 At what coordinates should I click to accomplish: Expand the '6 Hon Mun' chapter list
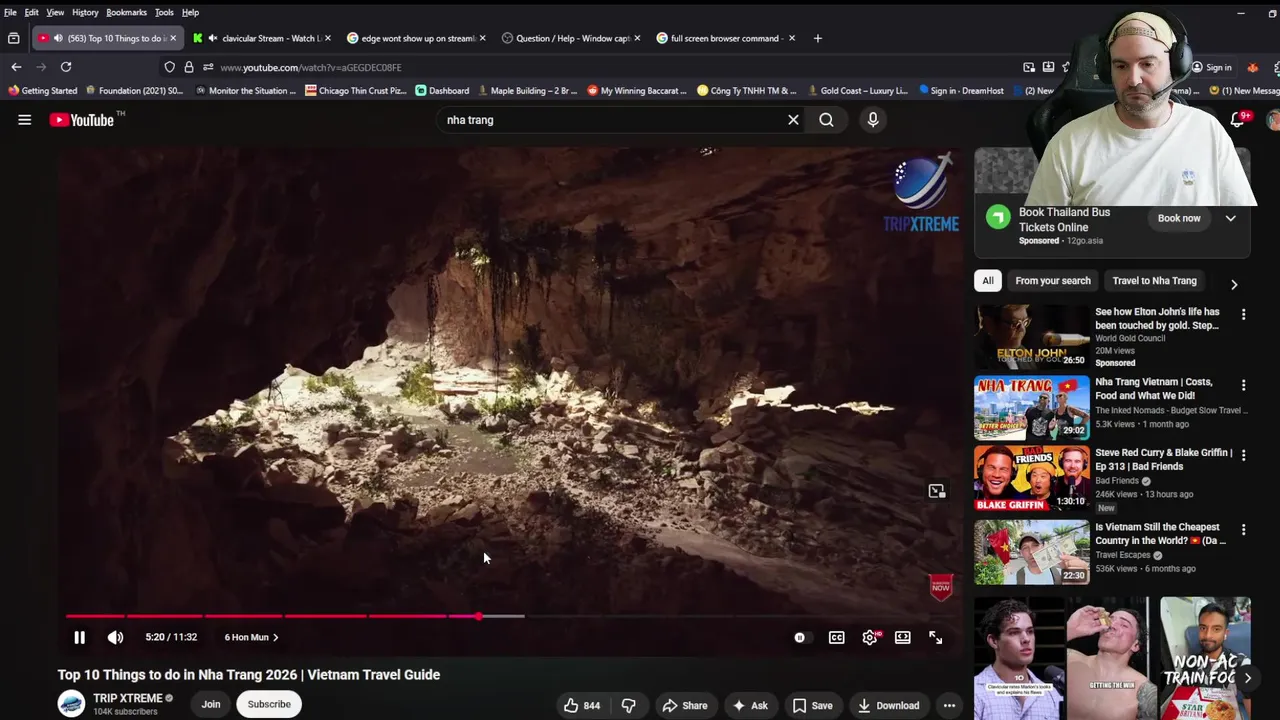pyautogui.click(x=251, y=637)
